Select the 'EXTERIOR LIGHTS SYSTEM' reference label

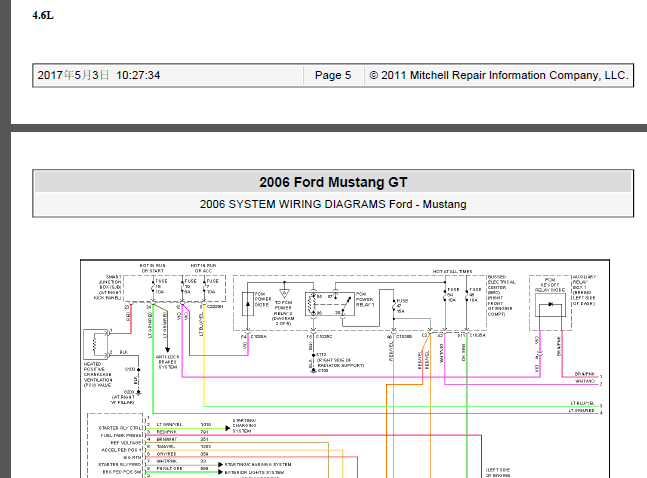(254, 472)
